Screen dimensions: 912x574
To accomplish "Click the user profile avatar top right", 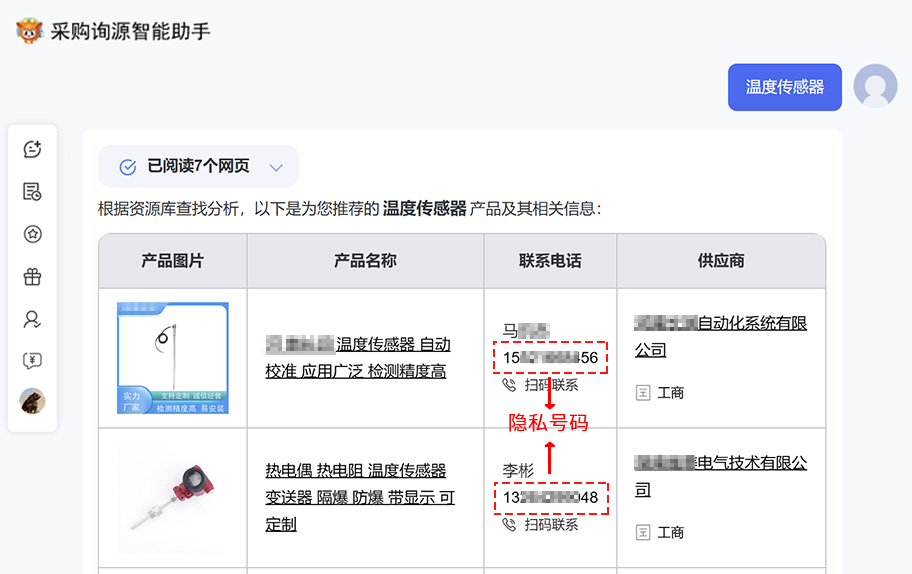I will pos(875,86).
